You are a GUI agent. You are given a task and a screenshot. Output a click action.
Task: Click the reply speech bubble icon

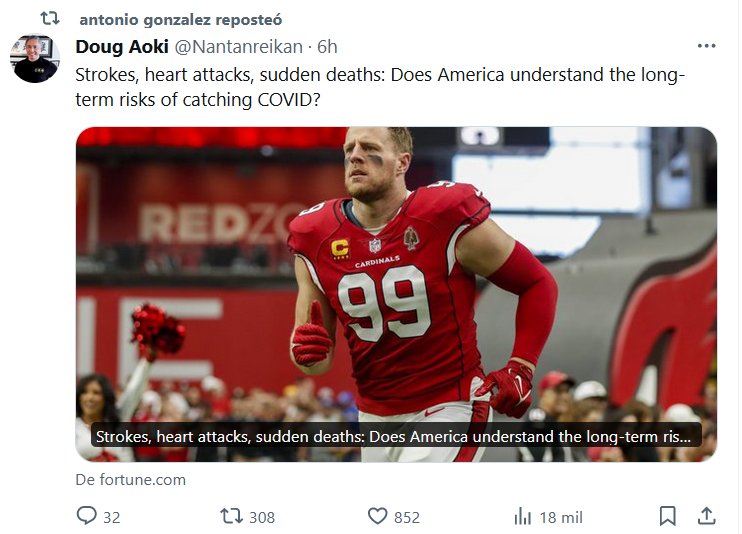[86, 516]
